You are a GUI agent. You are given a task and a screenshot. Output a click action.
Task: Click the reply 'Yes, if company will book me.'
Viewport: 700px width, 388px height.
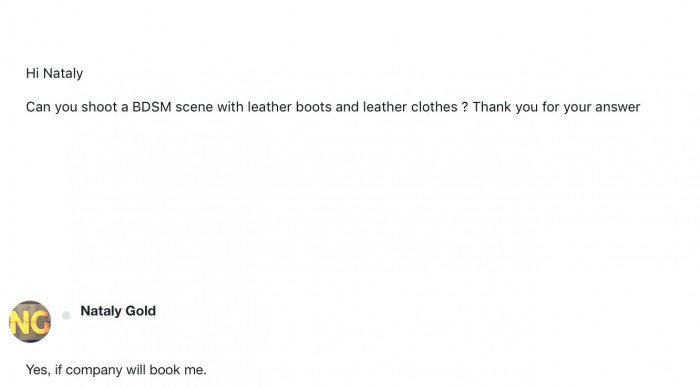click(116, 370)
